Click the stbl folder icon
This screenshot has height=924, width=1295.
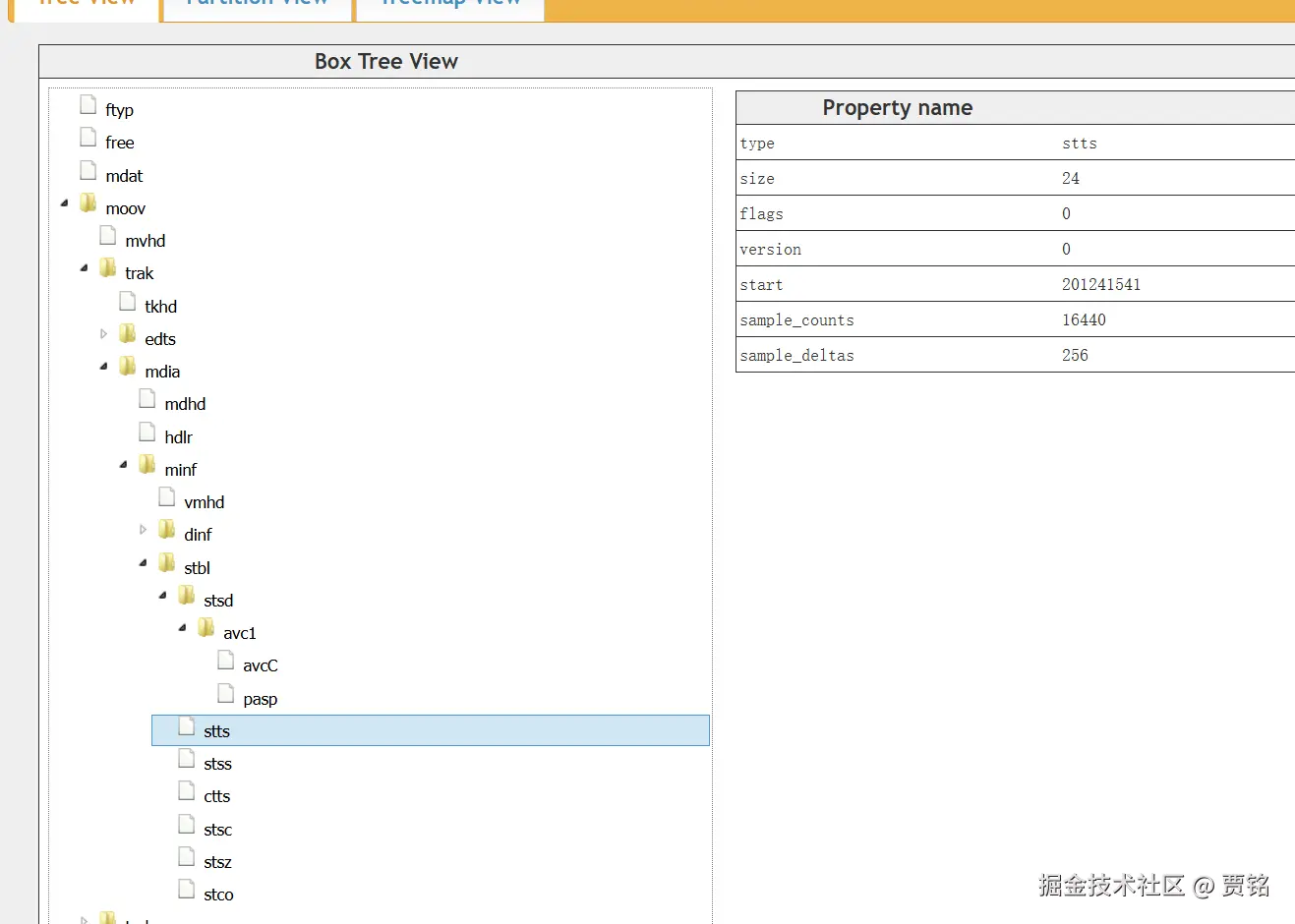[x=167, y=563]
